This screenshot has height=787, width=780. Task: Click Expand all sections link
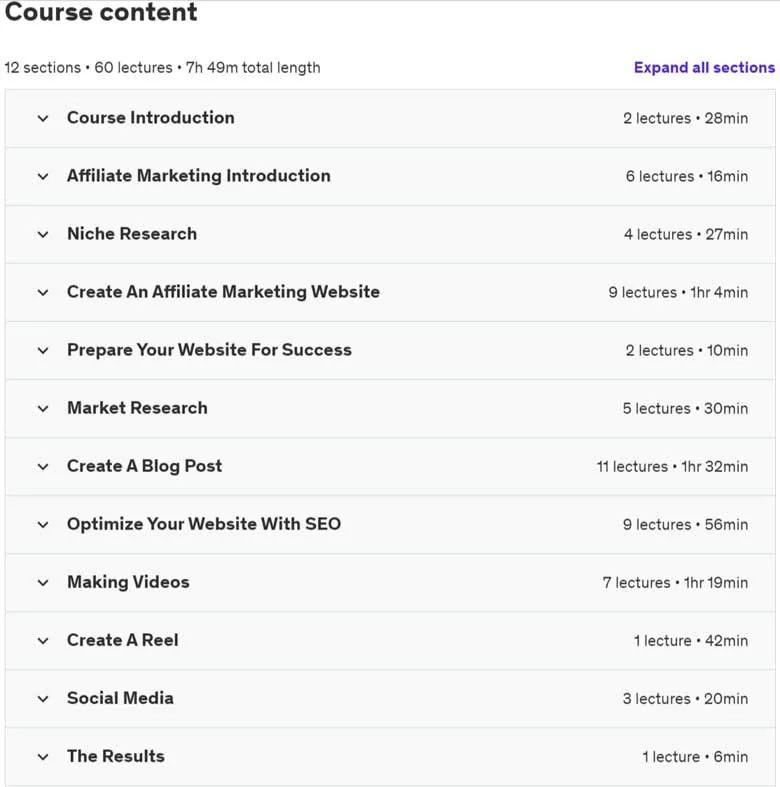point(704,67)
